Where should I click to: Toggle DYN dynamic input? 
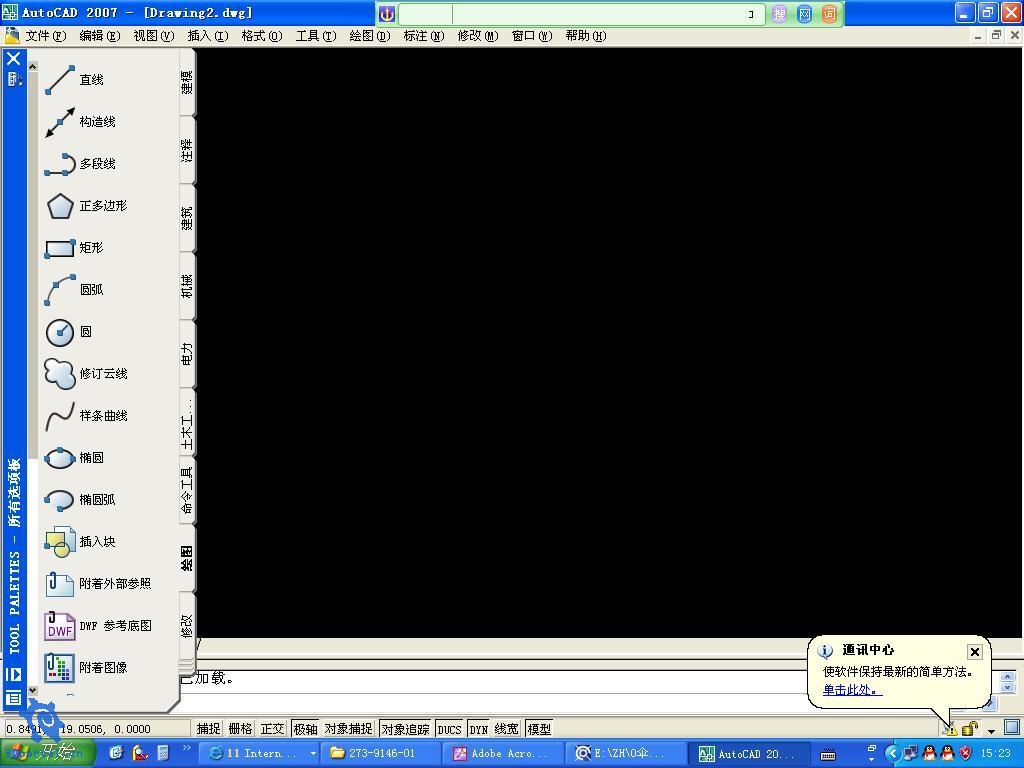point(479,729)
